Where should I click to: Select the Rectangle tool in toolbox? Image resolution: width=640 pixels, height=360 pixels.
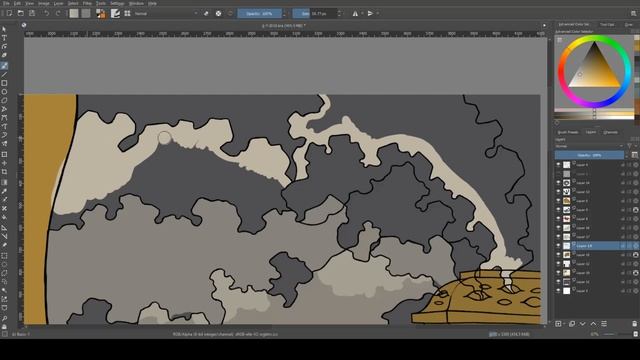tap(4, 83)
